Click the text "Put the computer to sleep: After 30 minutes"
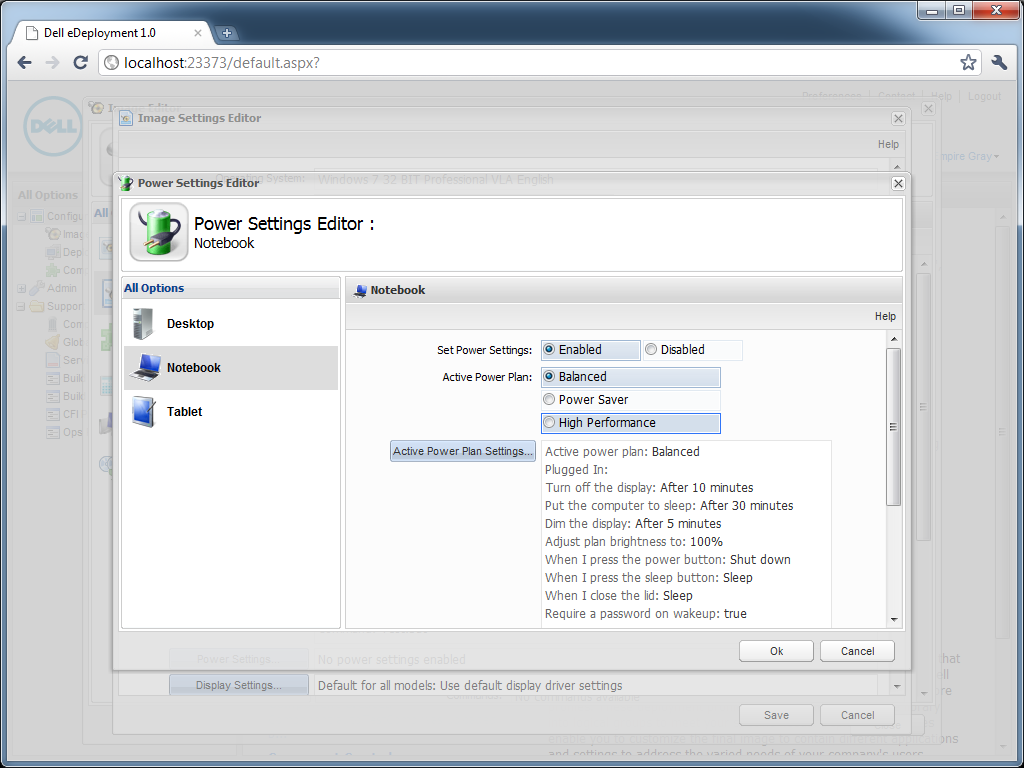This screenshot has width=1024, height=768. pyautogui.click(x=669, y=505)
